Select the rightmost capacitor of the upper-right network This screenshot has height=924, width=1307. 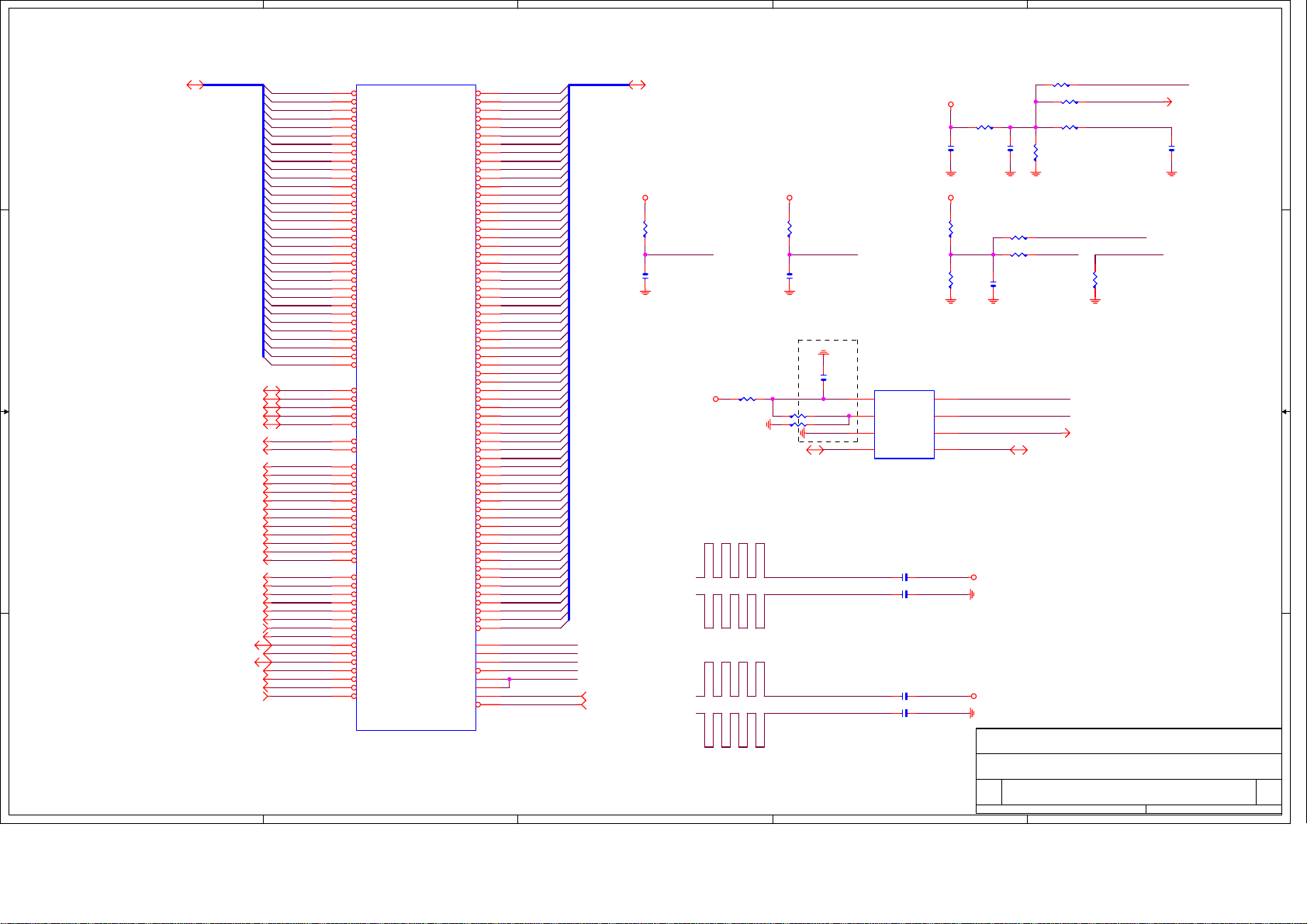pyautogui.click(x=1171, y=148)
